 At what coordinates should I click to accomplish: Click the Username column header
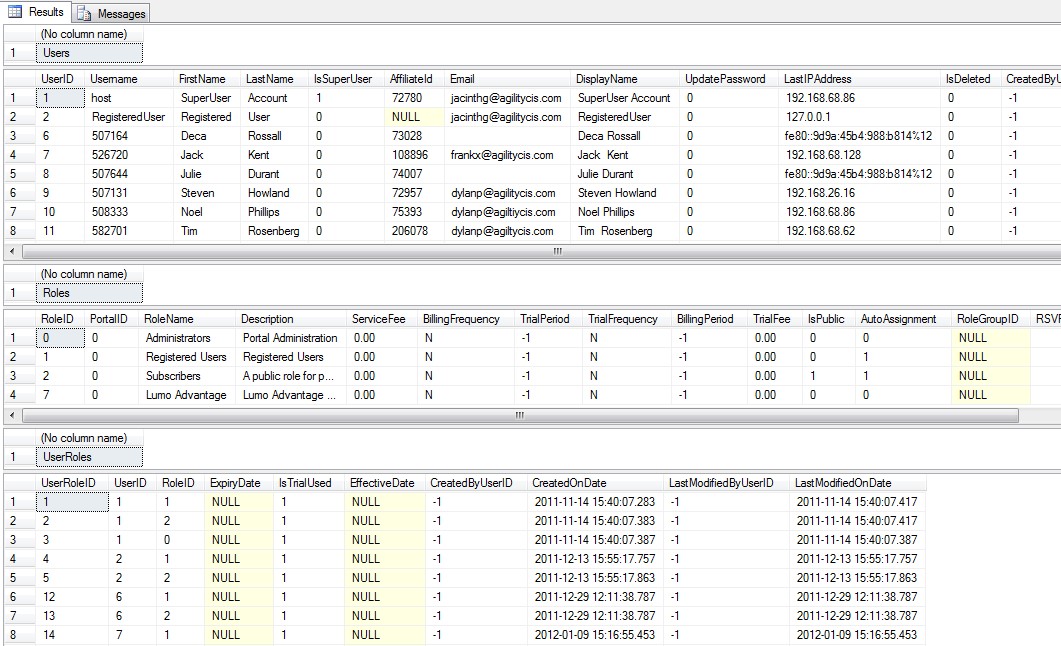click(x=129, y=79)
